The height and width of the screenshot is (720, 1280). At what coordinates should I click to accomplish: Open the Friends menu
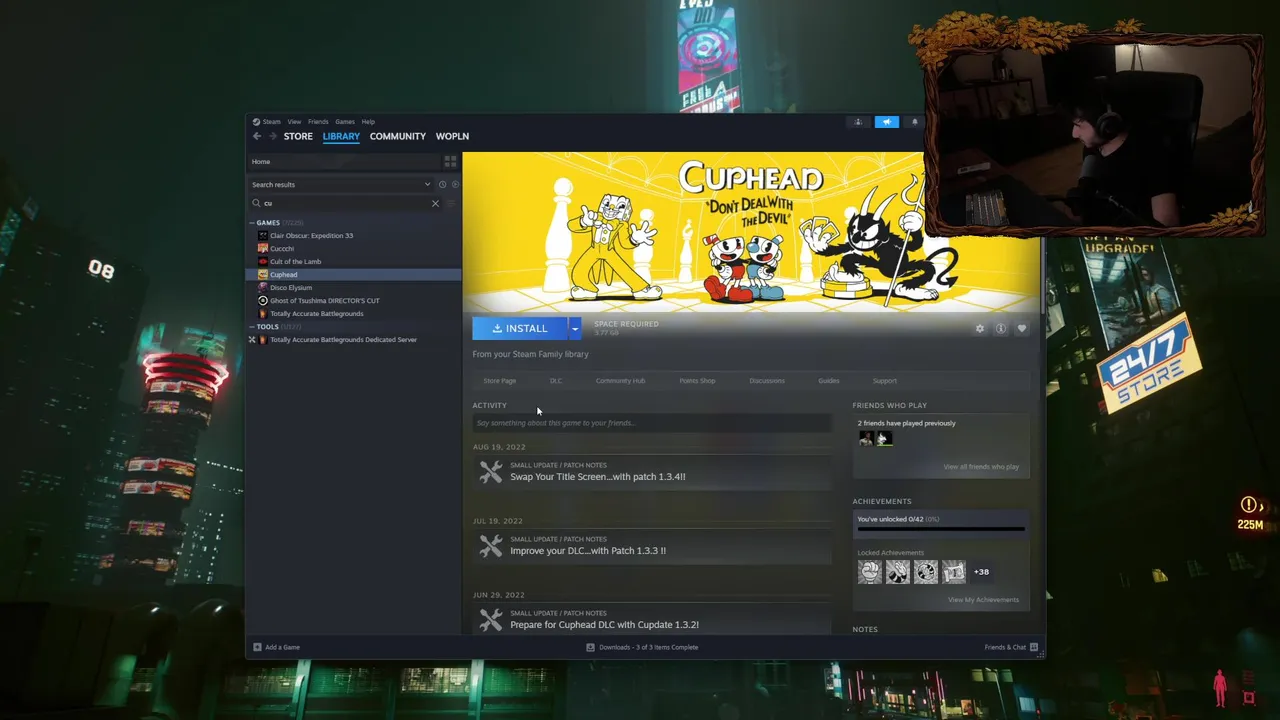318,122
